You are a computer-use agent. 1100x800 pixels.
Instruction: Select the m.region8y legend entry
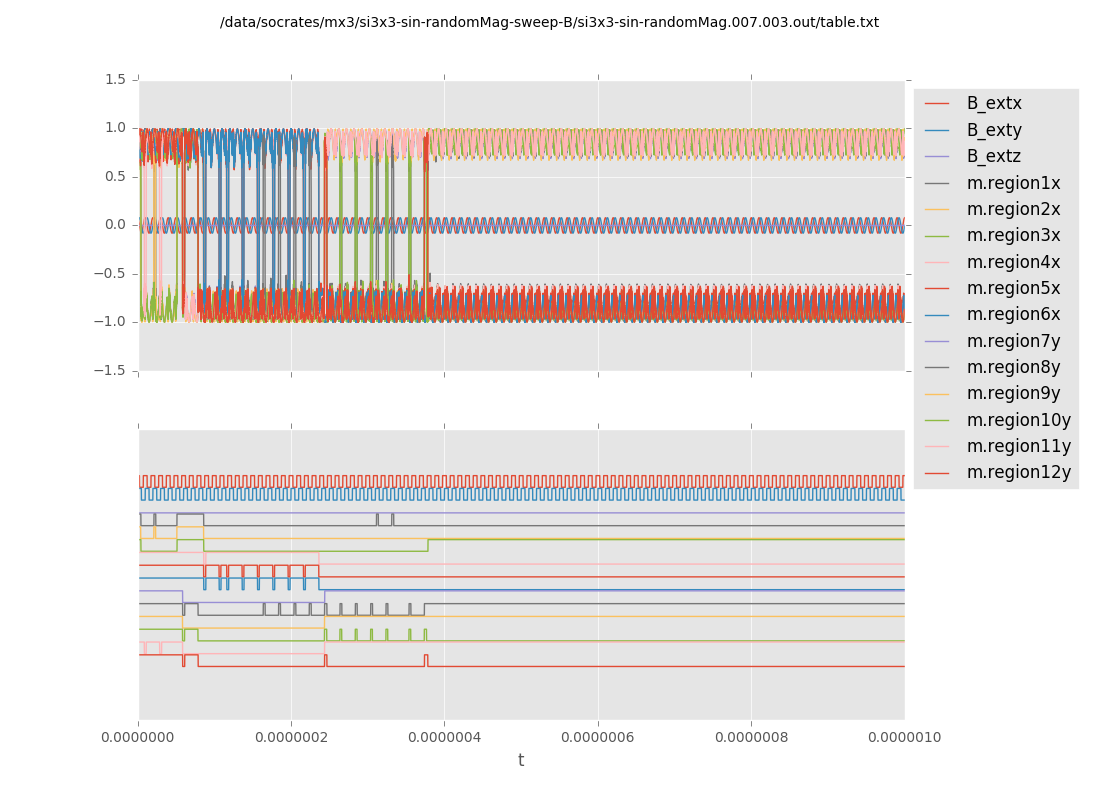(1013, 367)
